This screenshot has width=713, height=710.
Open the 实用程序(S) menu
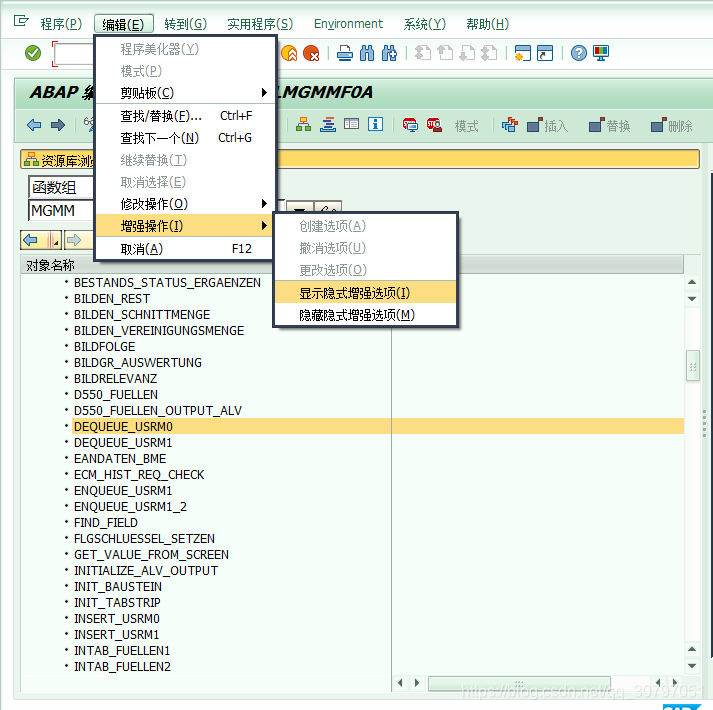pyautogui.click(x=260, y=24)
